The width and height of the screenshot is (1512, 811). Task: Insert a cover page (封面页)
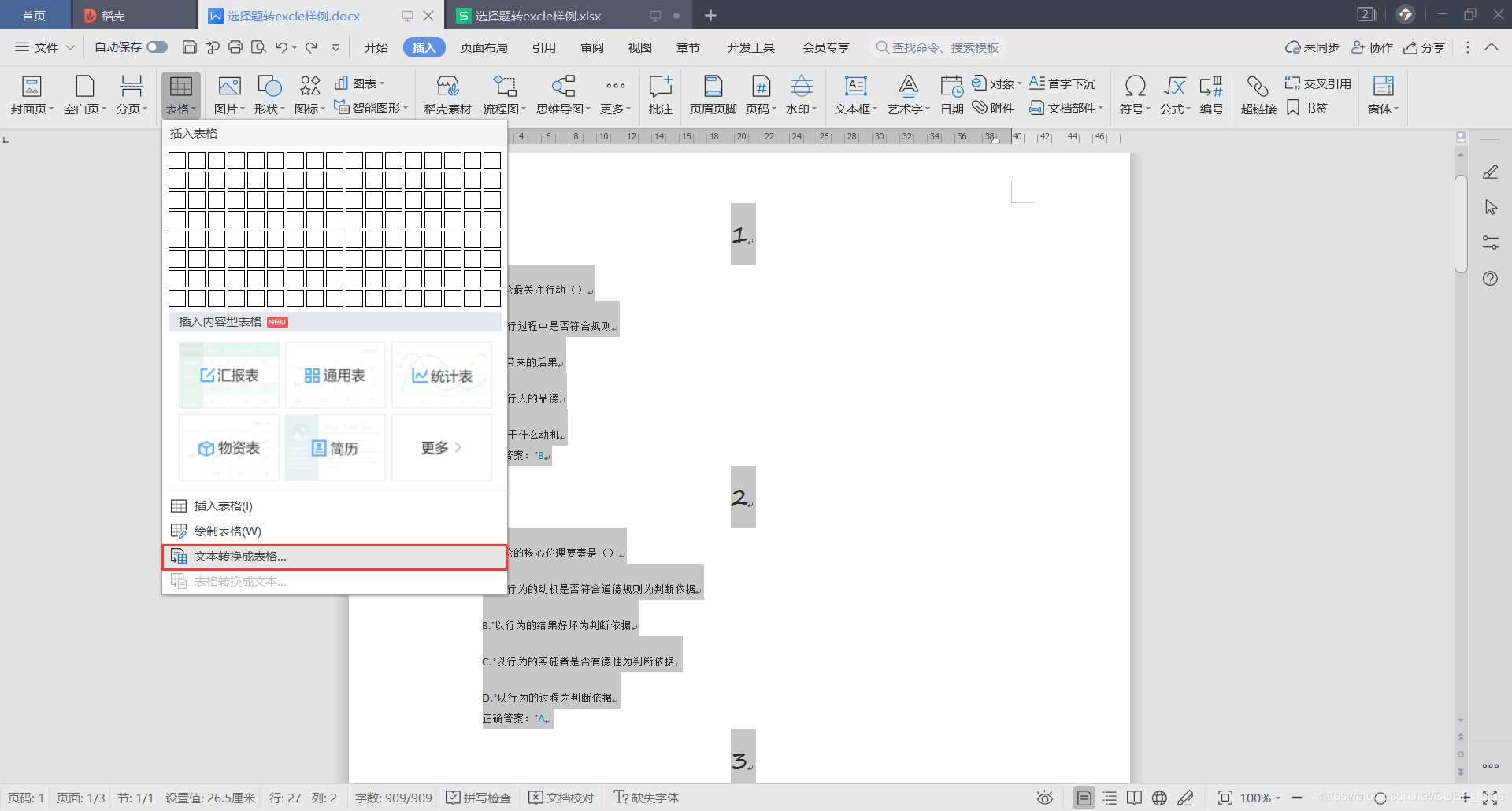coord(31,94)
